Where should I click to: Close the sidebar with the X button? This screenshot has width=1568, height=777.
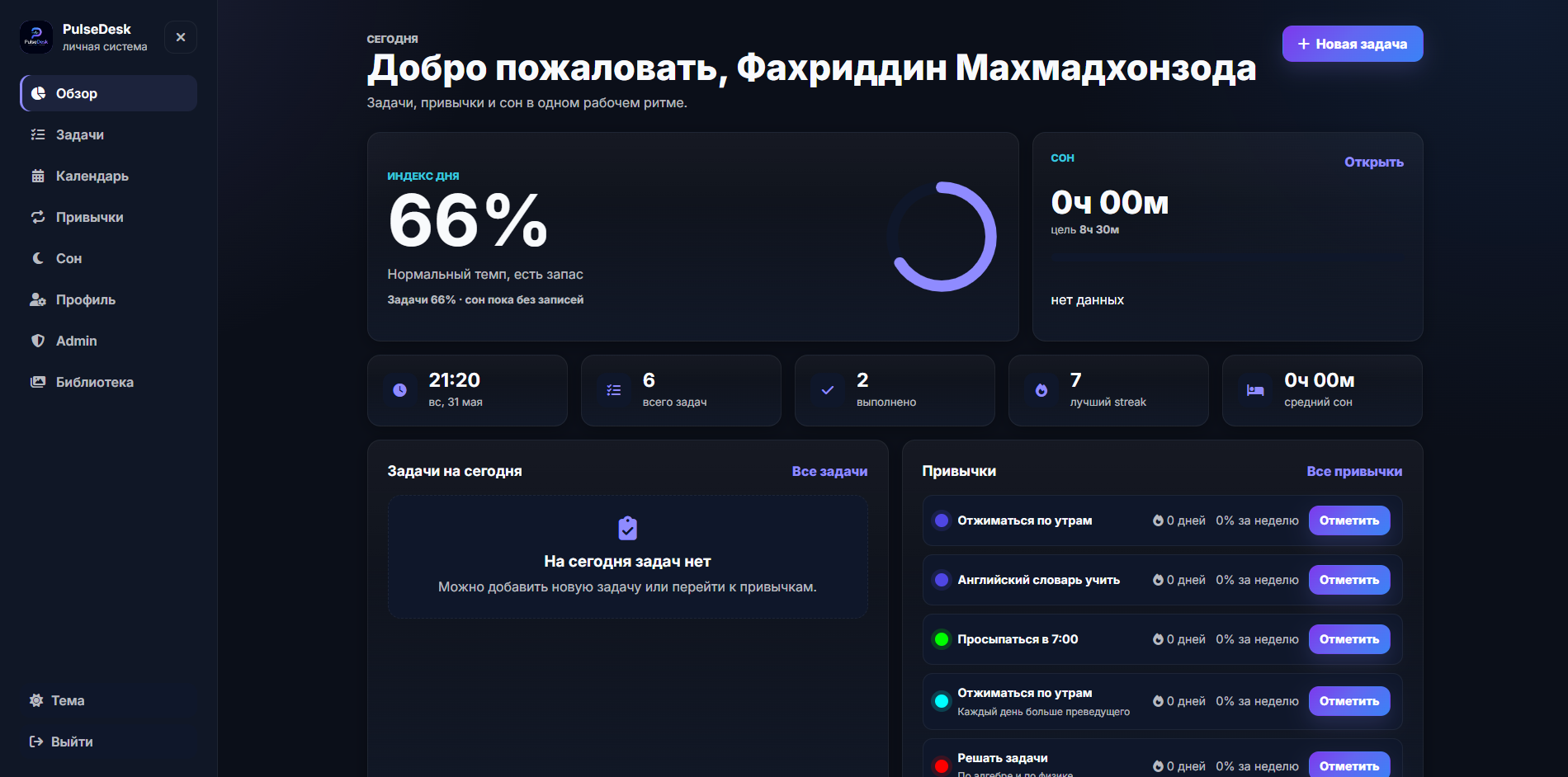pyautogui.click(x=181, y=37)
